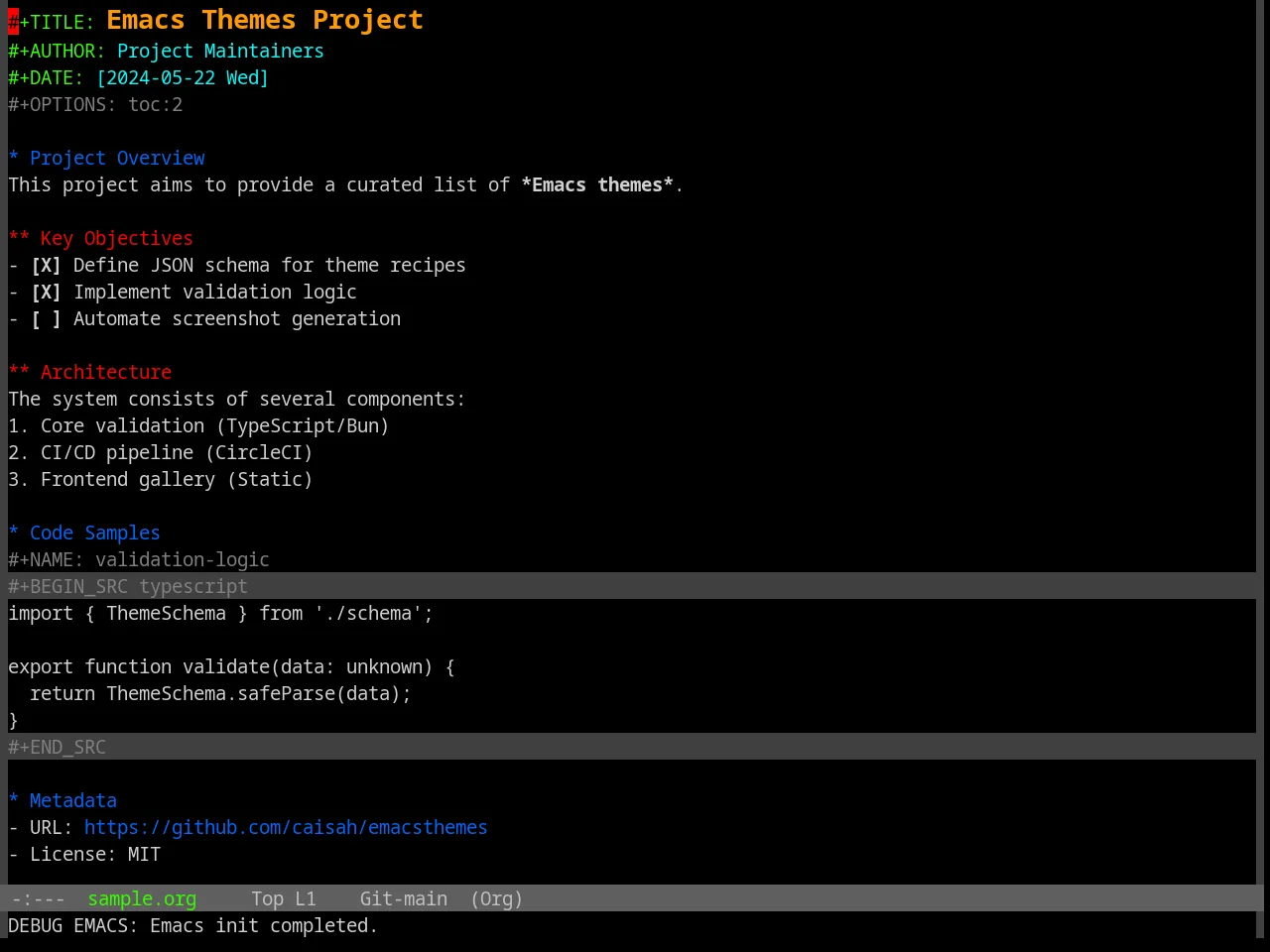
Task: Click the '#+AUTHOR:' keyword
Action: coord(57,51)
